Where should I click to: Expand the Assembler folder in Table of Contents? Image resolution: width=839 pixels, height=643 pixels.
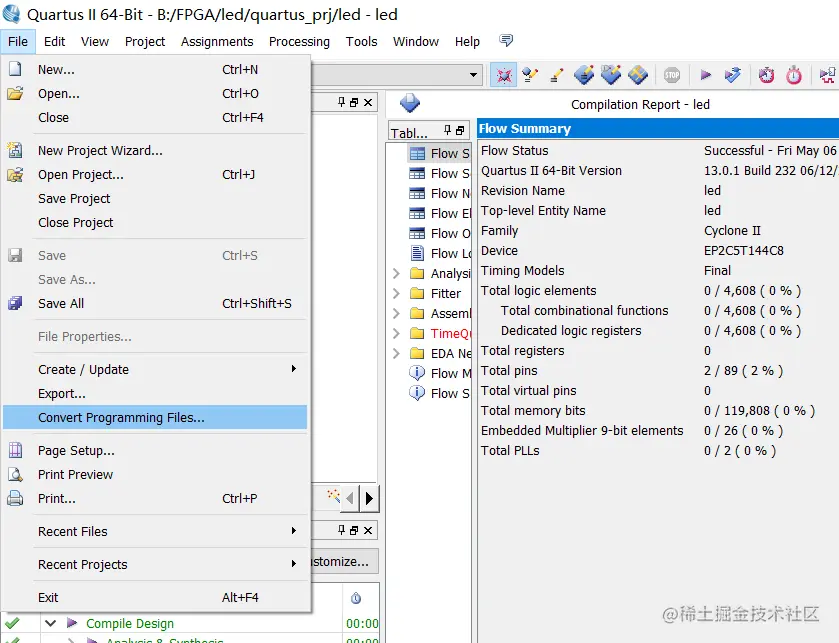coord(396,313)
